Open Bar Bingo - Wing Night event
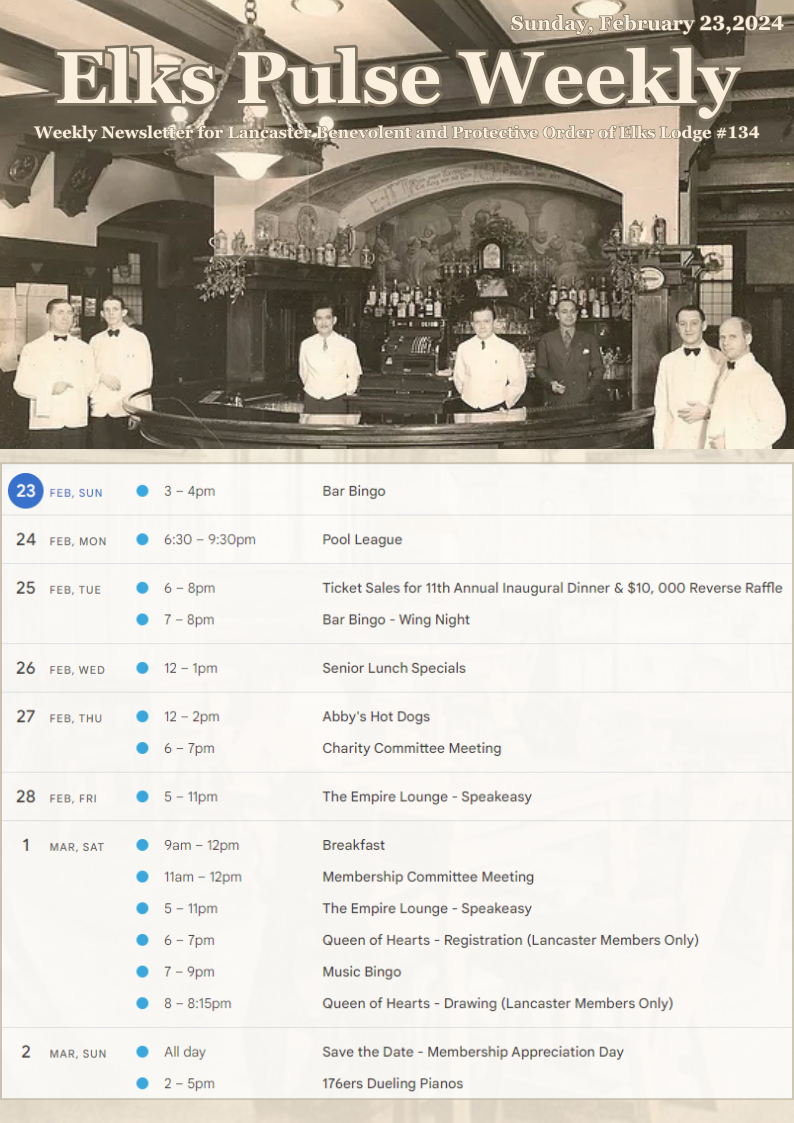The image size is (794, 1123). (x=396, y=620)
